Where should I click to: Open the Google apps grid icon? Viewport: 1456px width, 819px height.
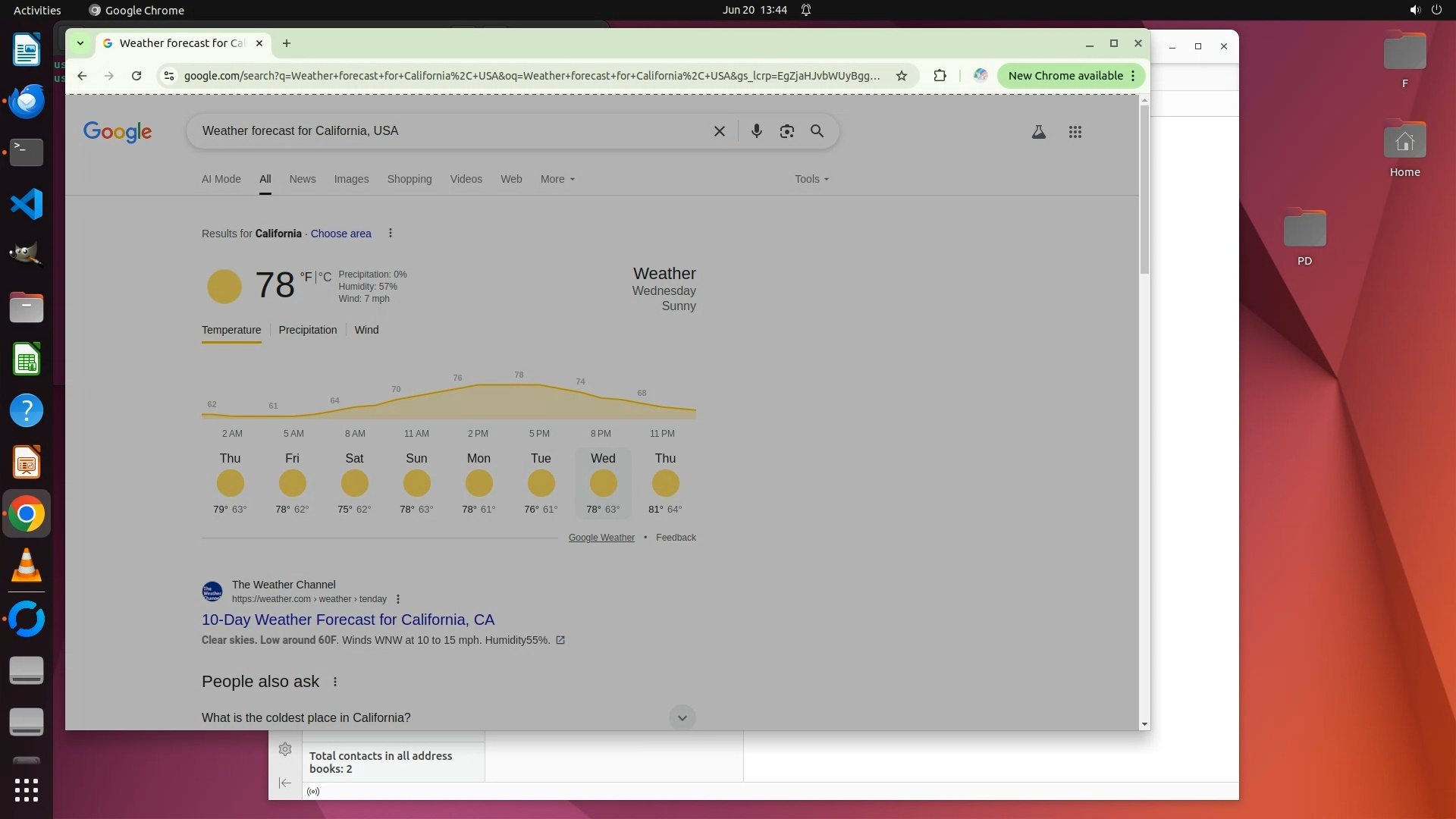[1075, 132]
